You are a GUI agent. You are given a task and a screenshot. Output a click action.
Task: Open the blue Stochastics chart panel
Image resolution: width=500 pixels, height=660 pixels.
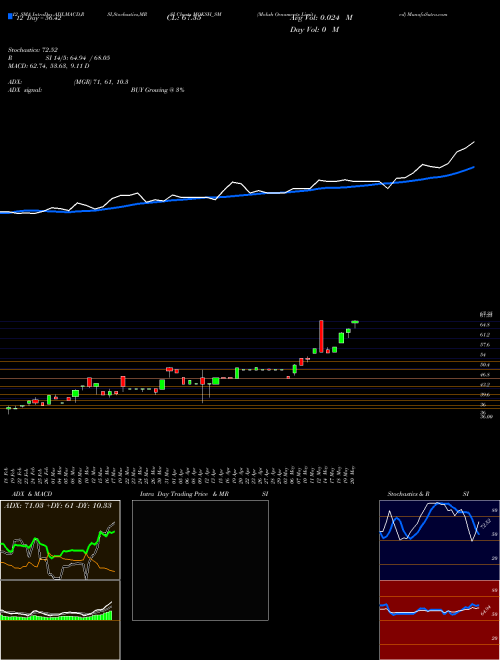pos(439,540)
